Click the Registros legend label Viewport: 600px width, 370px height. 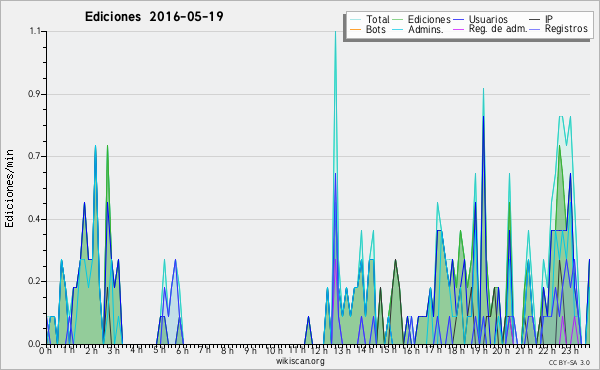point(566,29)
